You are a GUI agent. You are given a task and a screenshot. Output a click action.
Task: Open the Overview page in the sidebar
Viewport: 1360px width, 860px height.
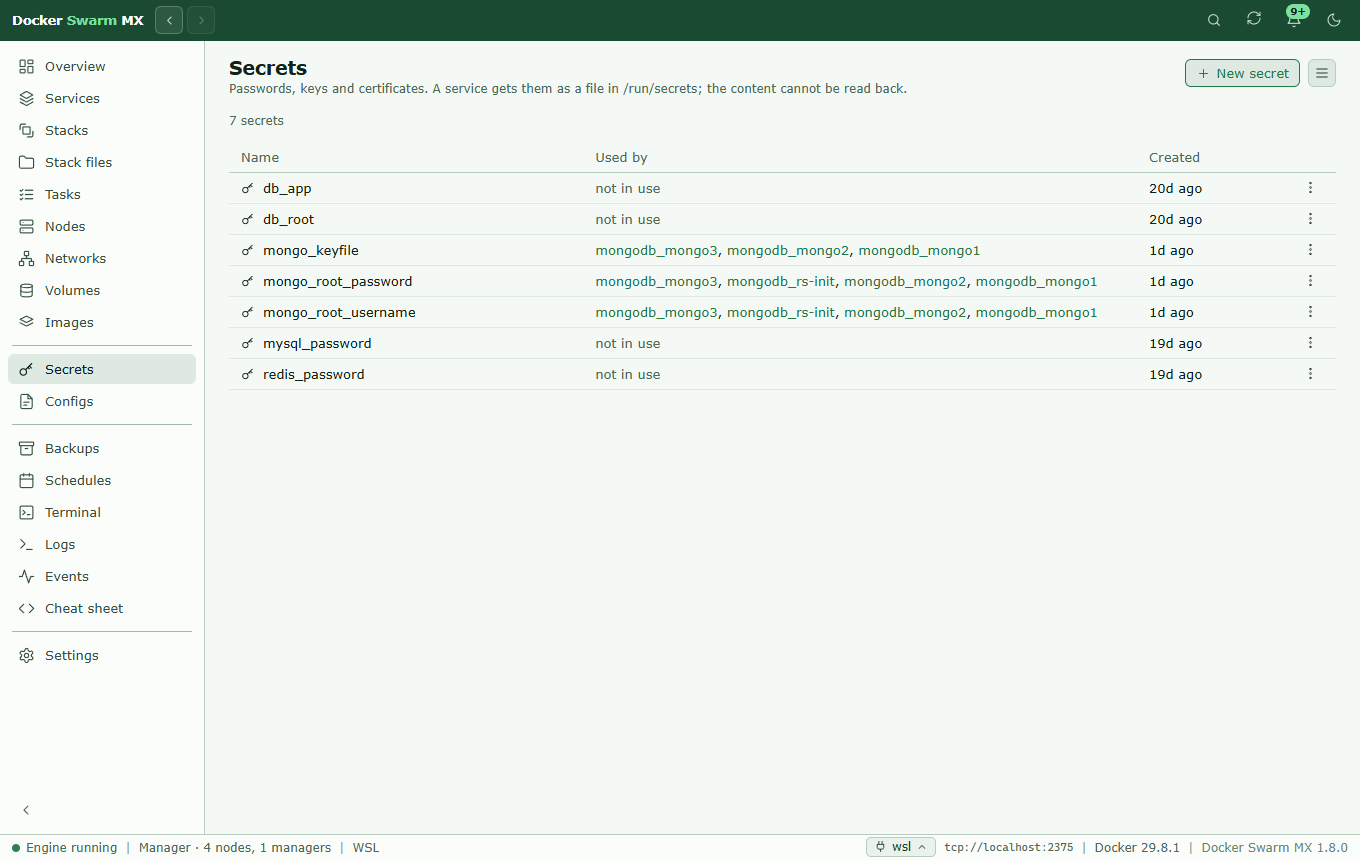click(102, 66)
